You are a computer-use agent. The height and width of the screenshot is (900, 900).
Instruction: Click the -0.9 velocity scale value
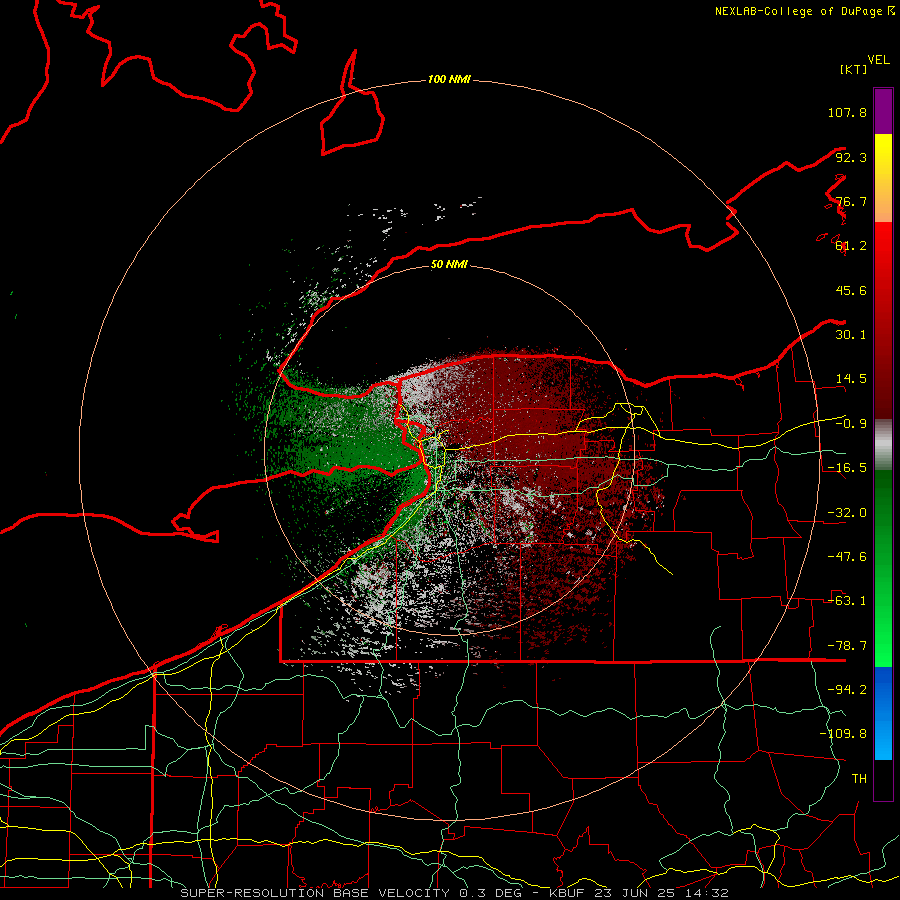point(851,424)
